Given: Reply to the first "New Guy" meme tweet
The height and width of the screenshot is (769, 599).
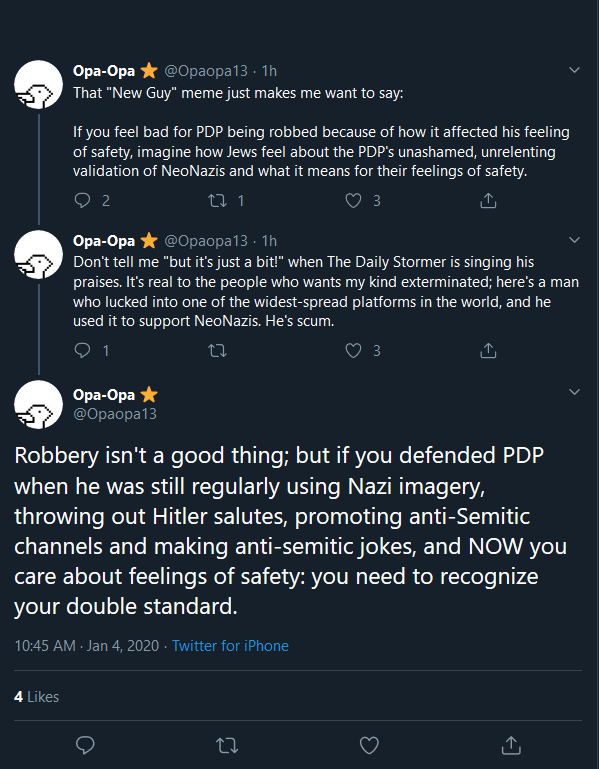Looking at the screenshot, I should point(82,200).
